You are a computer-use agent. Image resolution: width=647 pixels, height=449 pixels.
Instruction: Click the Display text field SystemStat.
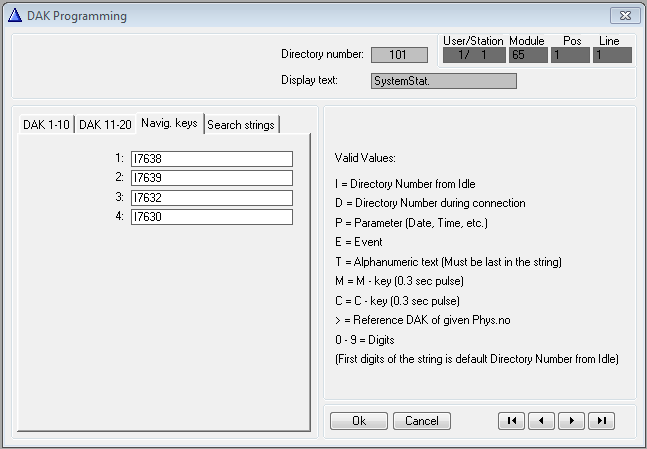click(x=443, y=81)
